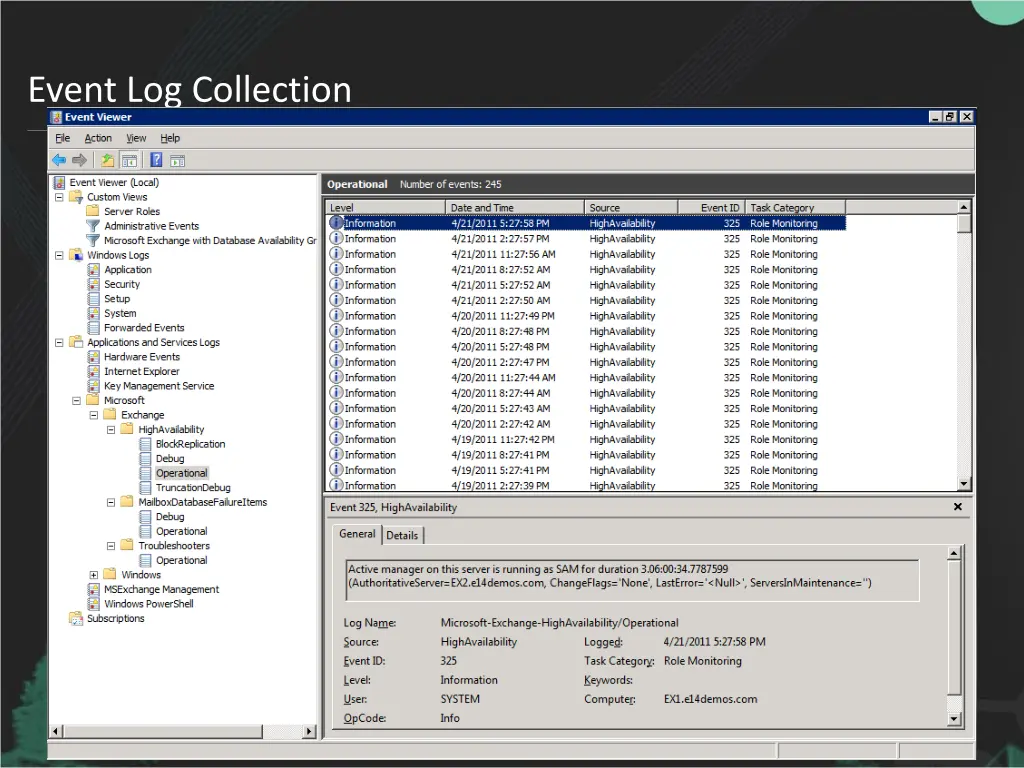Viewport: 1024px width, 768px height.
Task: Open the Help menu
Action: pyautogui.click(x=170, y=138)
